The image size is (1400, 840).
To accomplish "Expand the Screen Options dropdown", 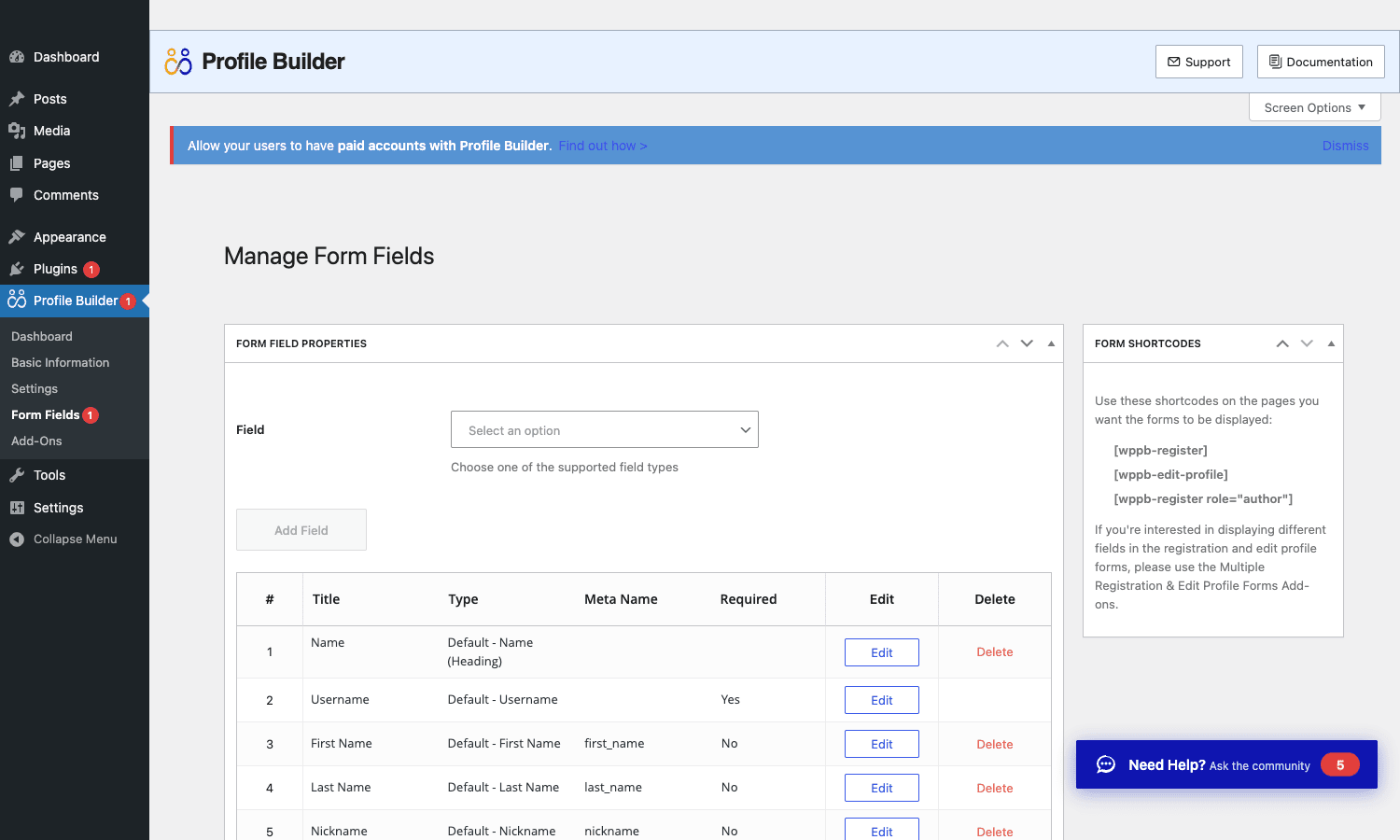I will coord(1315,107).
